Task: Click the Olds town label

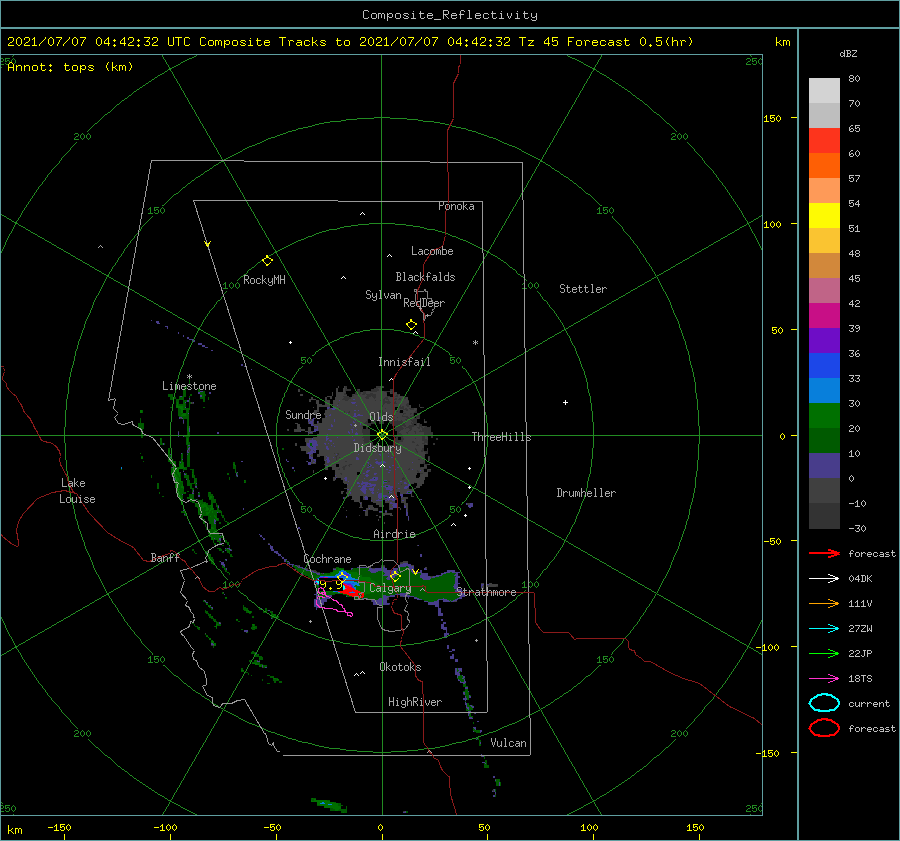Action: click(381, 417)
